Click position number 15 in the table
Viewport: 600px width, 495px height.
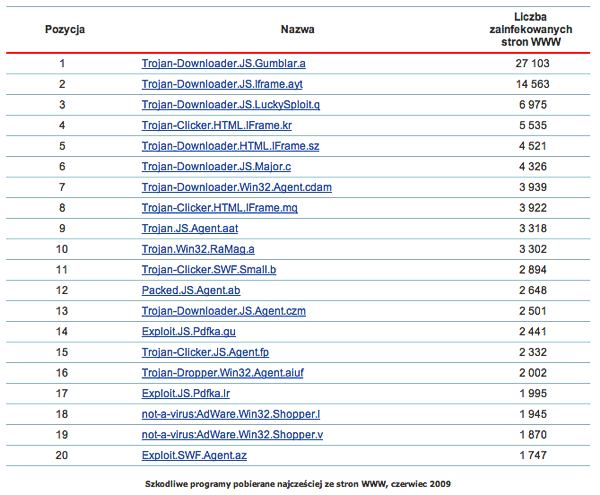62,352
